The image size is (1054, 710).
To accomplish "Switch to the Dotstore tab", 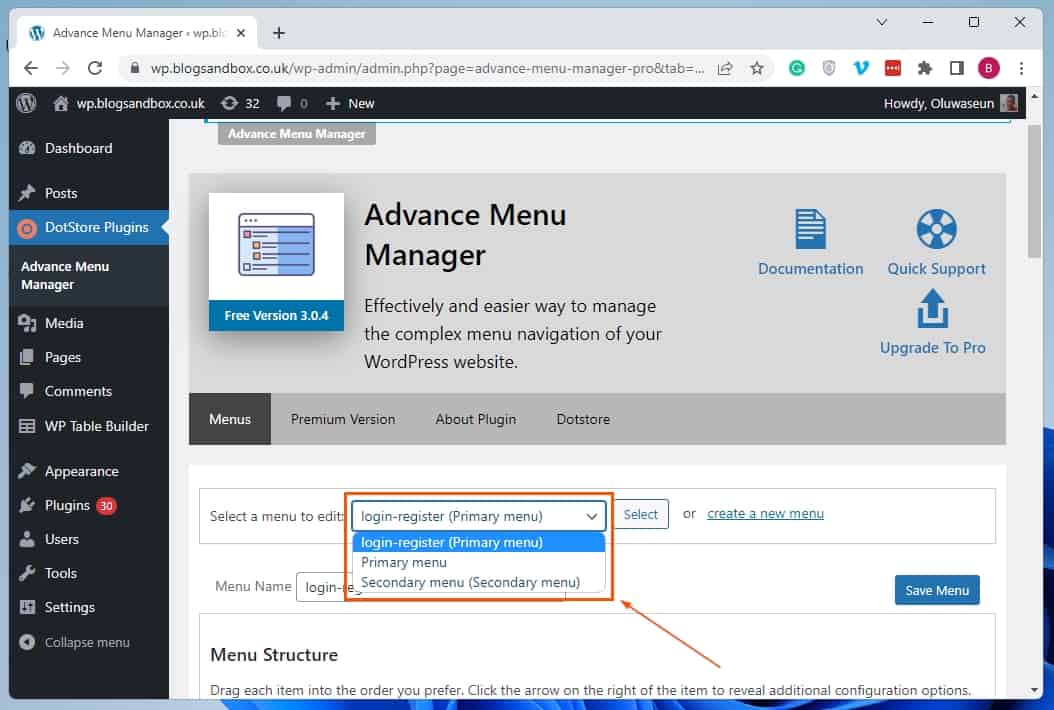I will point(583,419).
